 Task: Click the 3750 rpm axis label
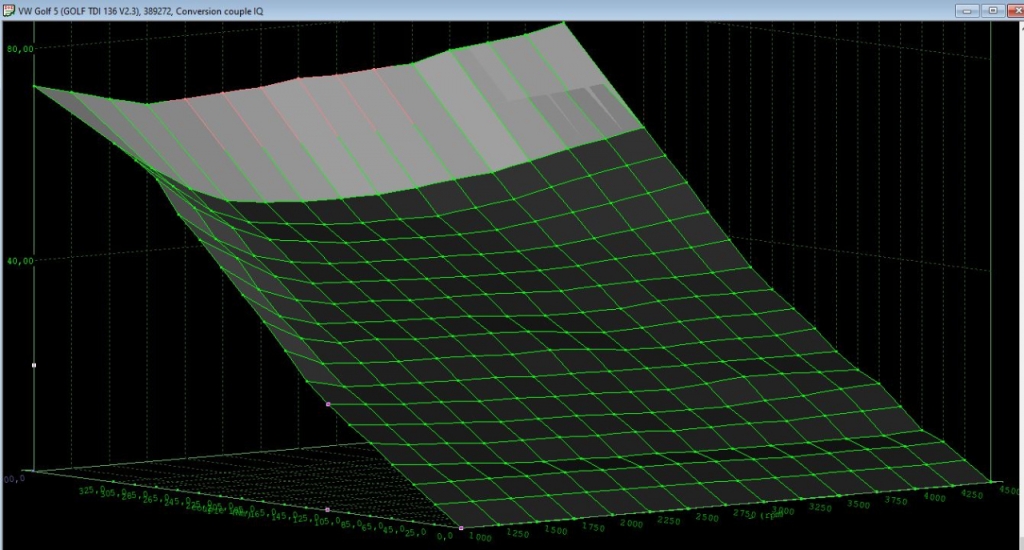pyautogui.click(x=896, y=501)
